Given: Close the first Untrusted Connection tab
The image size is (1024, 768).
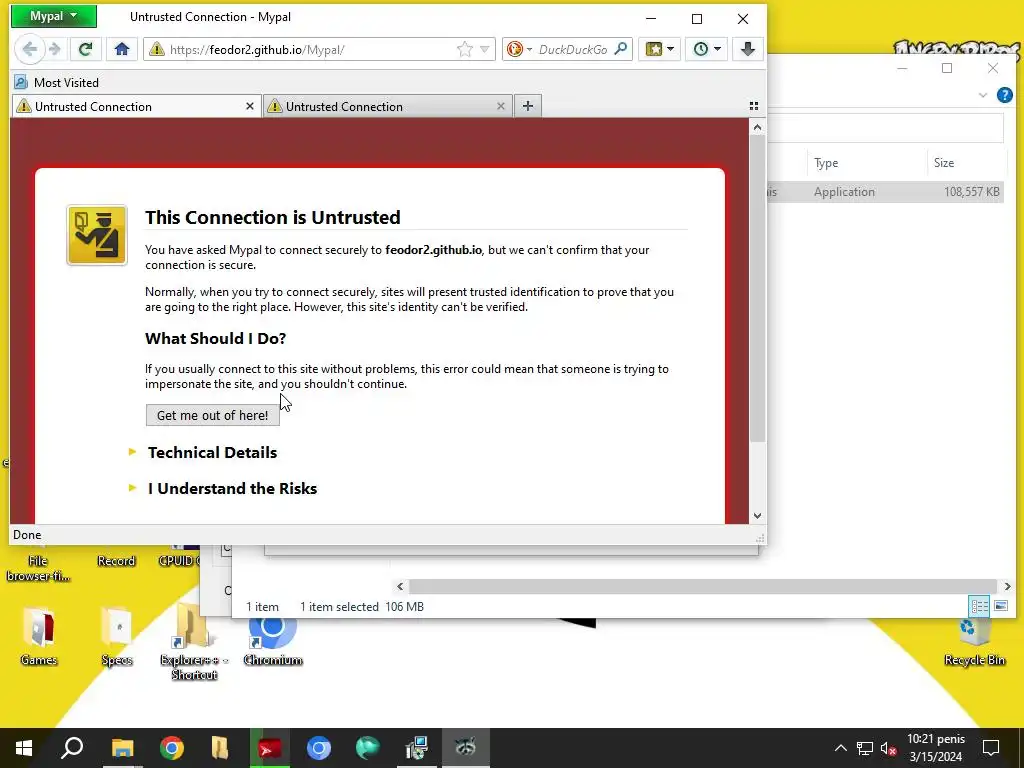Looking at the screenshot, I should point(249,106).
